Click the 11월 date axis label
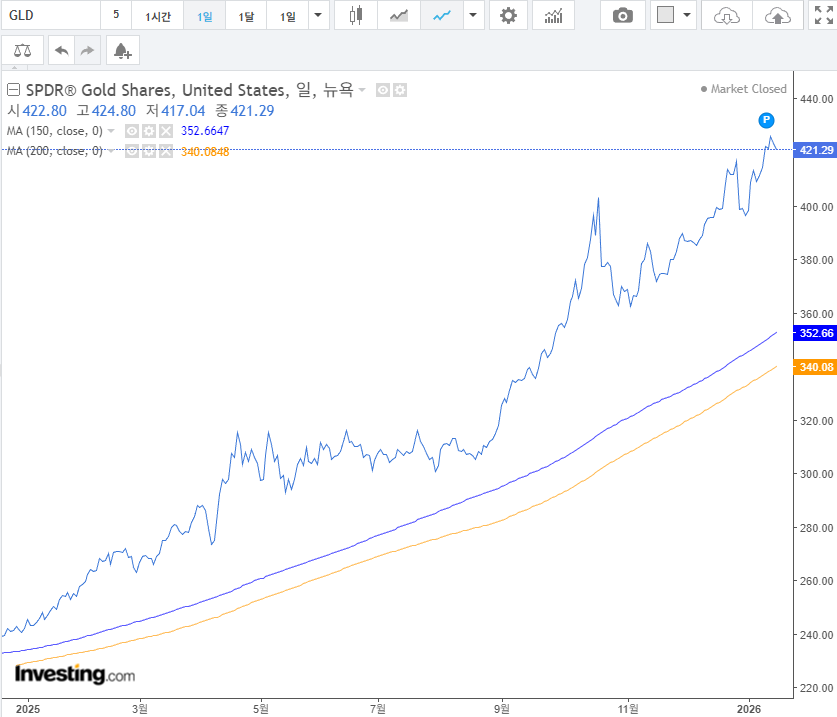Screen dimensions: 837x717 tap(628, 708)
